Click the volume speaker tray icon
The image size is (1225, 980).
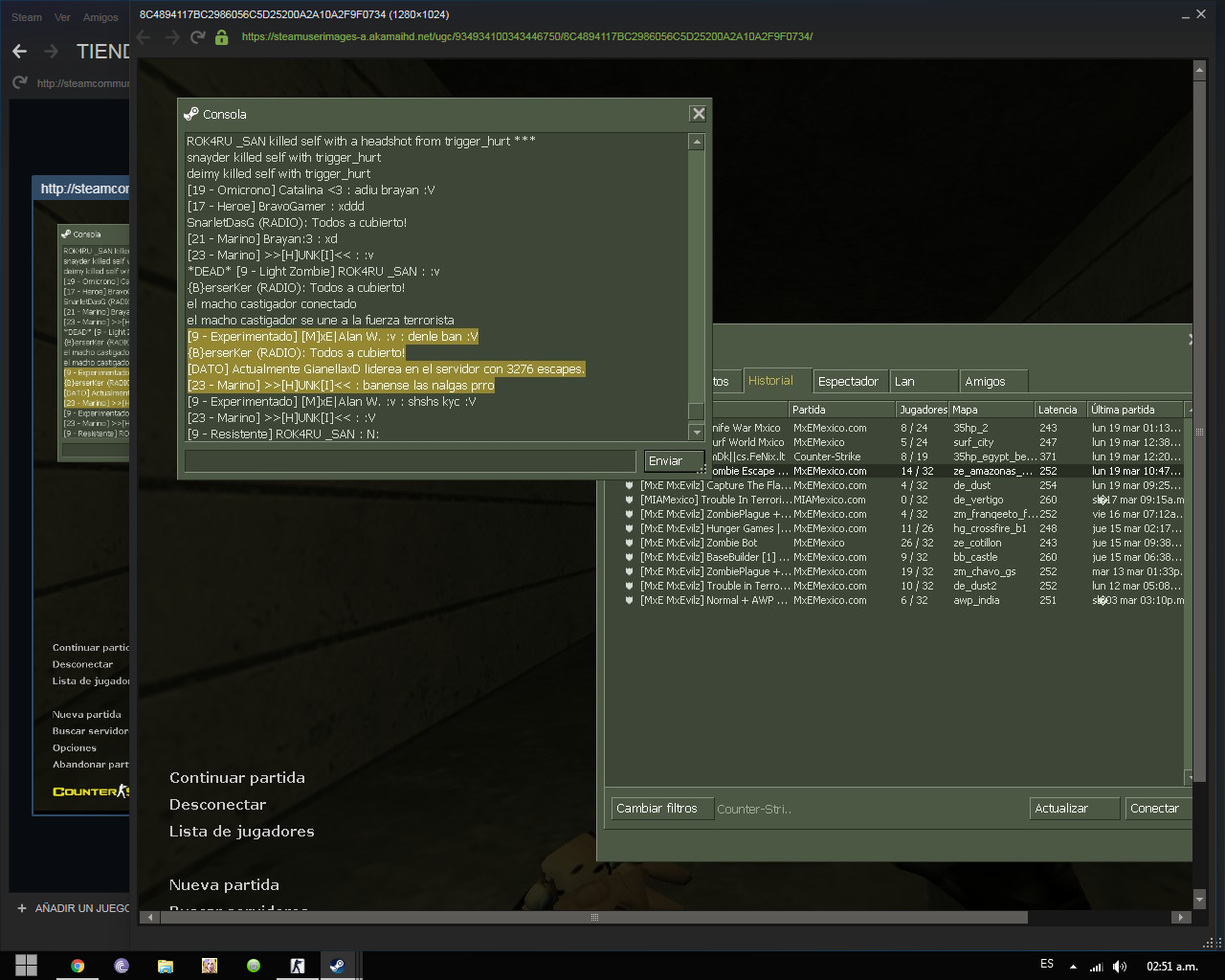1120,967
